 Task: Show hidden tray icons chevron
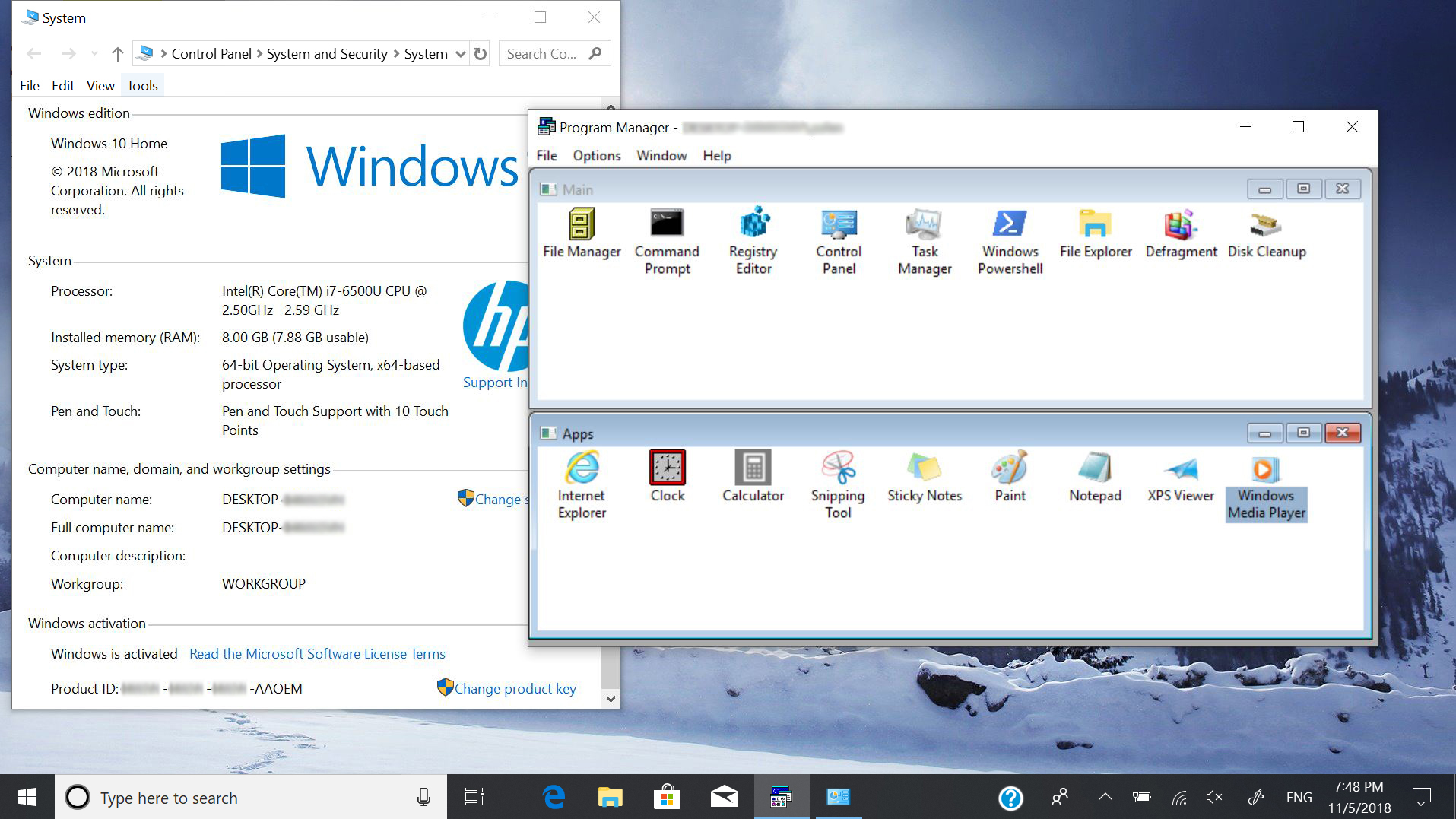[x=1105, y=797]
